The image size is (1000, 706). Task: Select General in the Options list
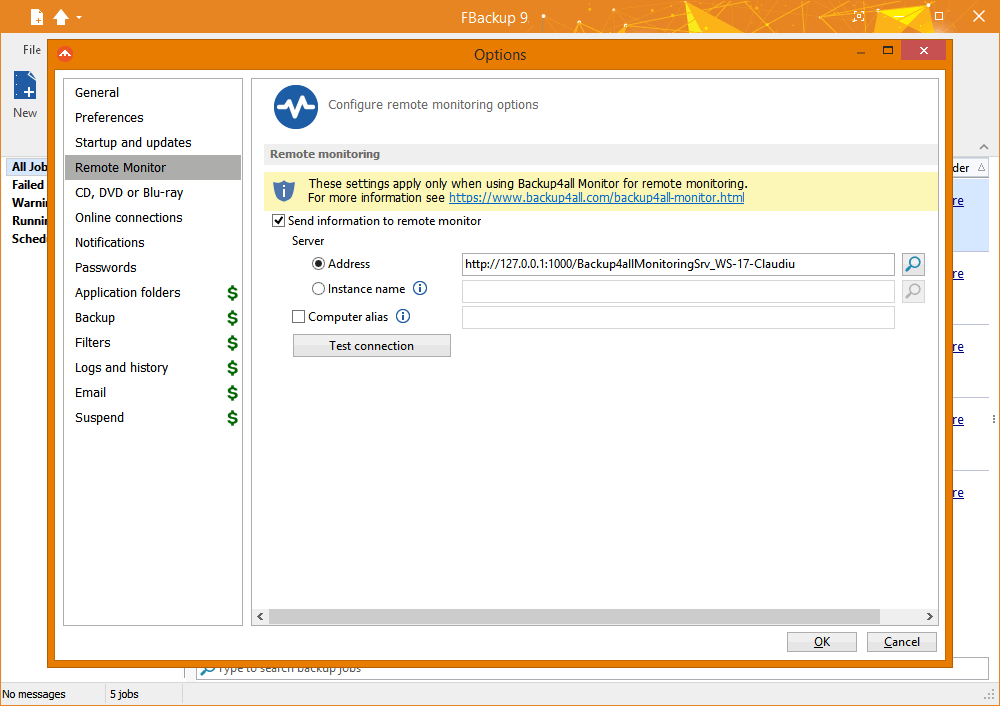point(153,92)
